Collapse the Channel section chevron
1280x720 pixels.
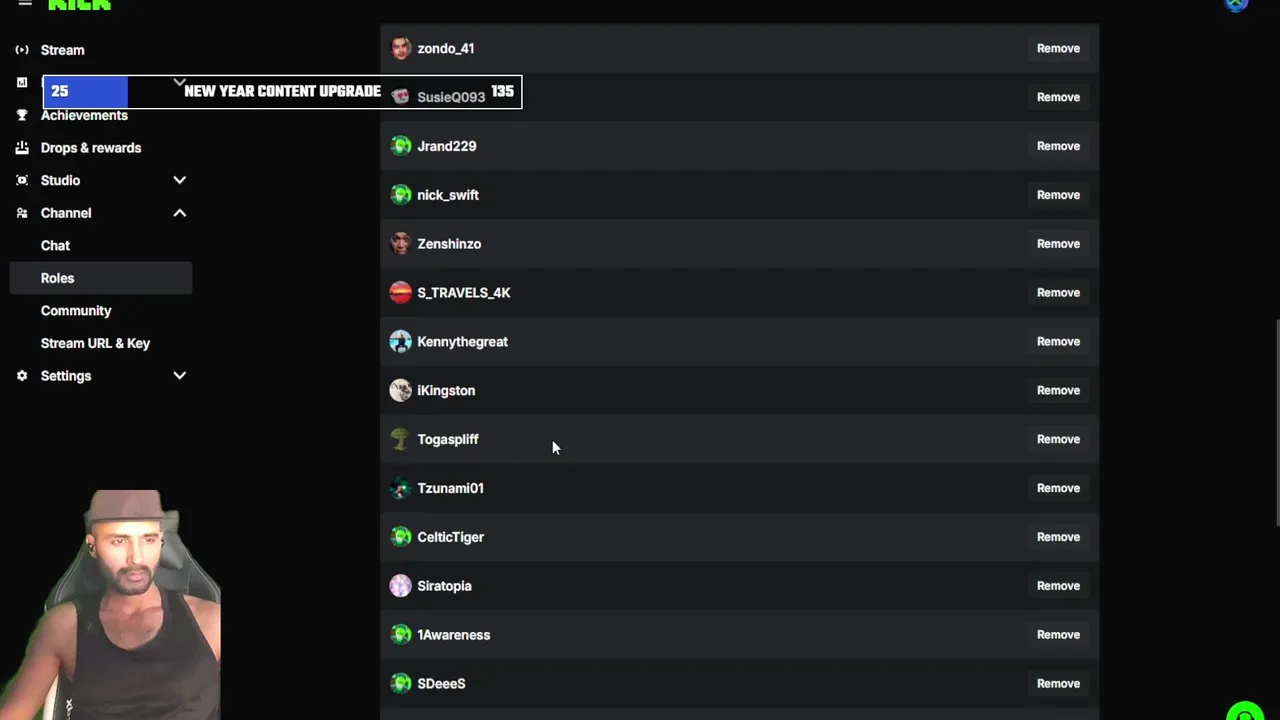(x=179, y=213)
